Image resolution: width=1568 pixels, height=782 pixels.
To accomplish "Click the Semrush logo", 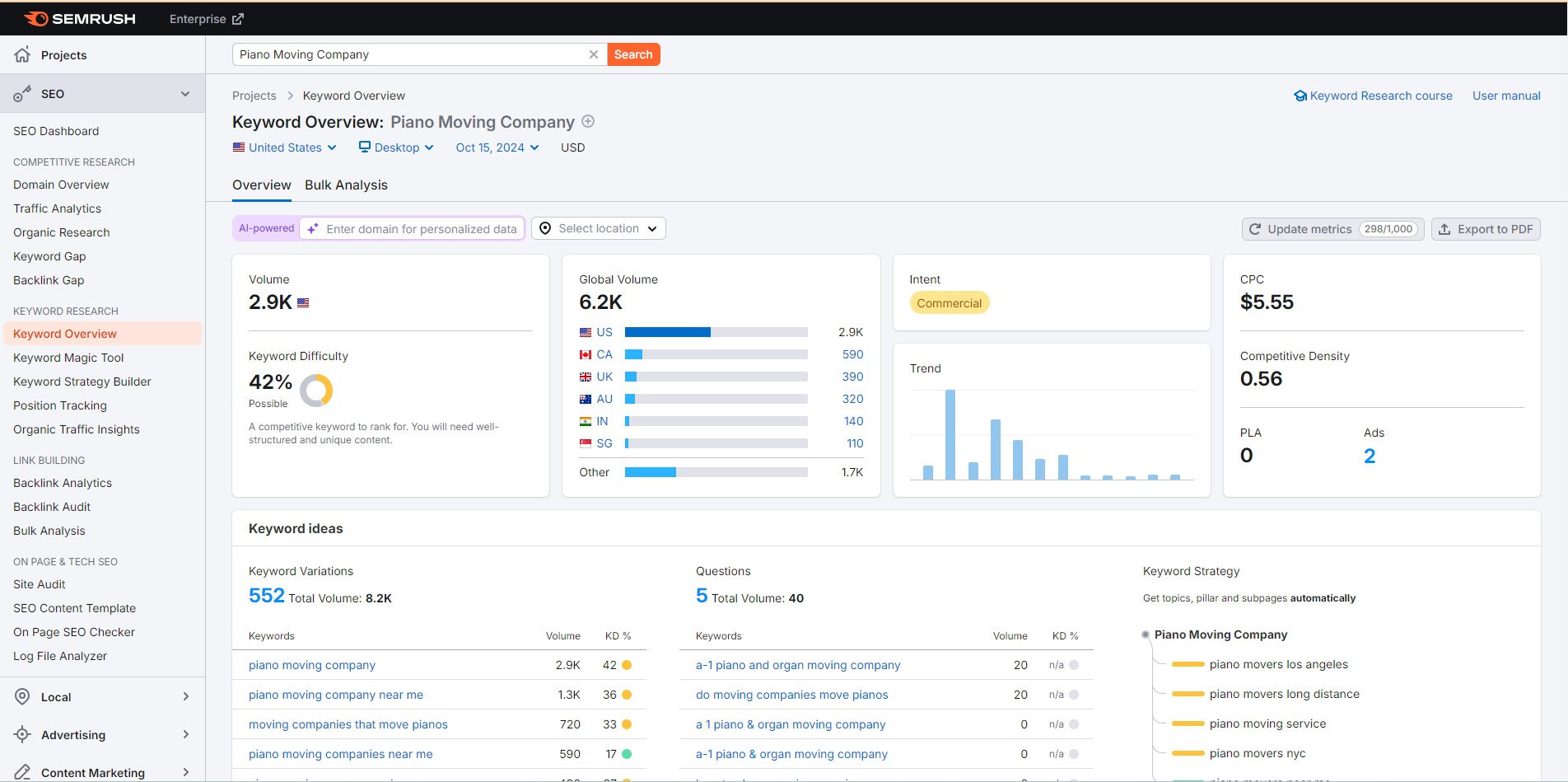I will tap(80, 18).
